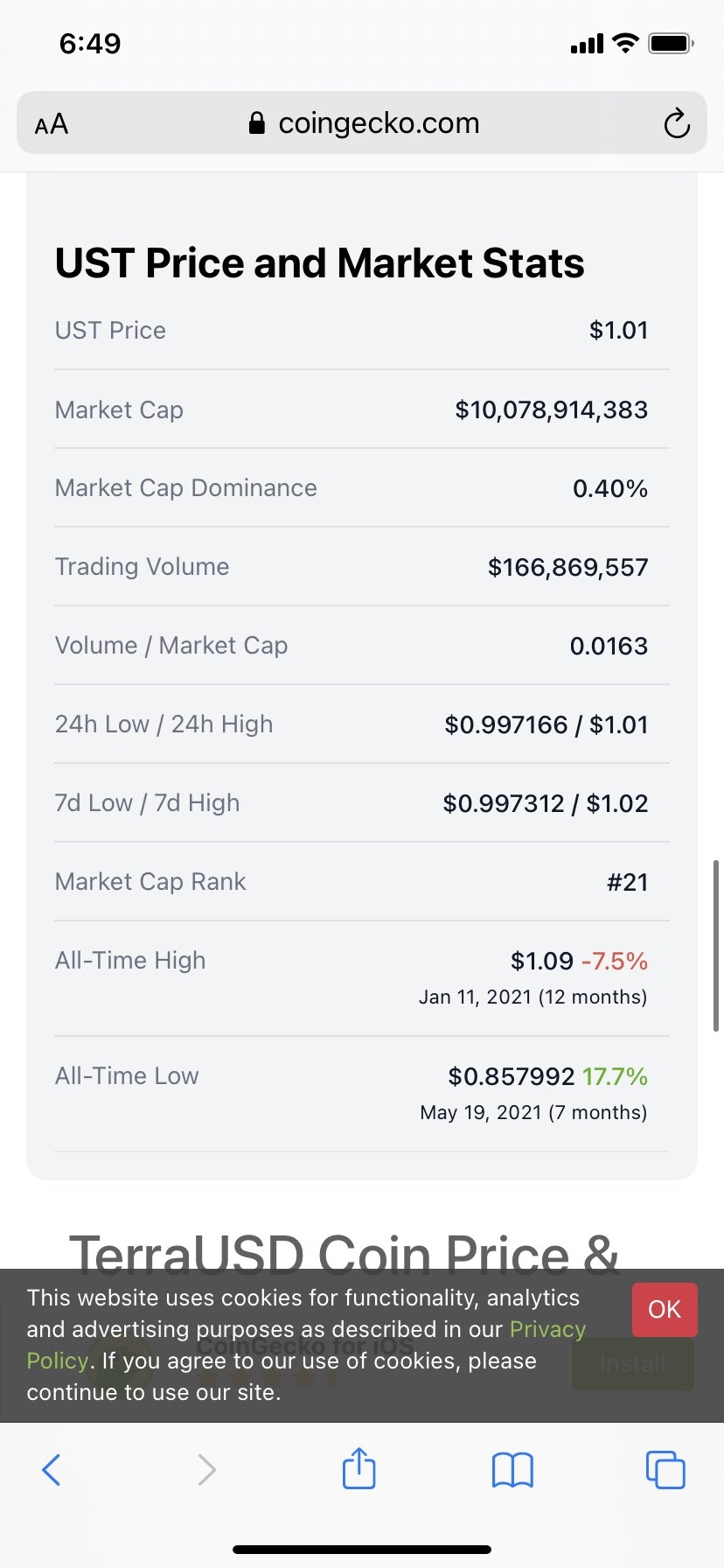The image size is (724, 1568).
Task: Open the bookmarks book icon
Action: coord(512,1469)
